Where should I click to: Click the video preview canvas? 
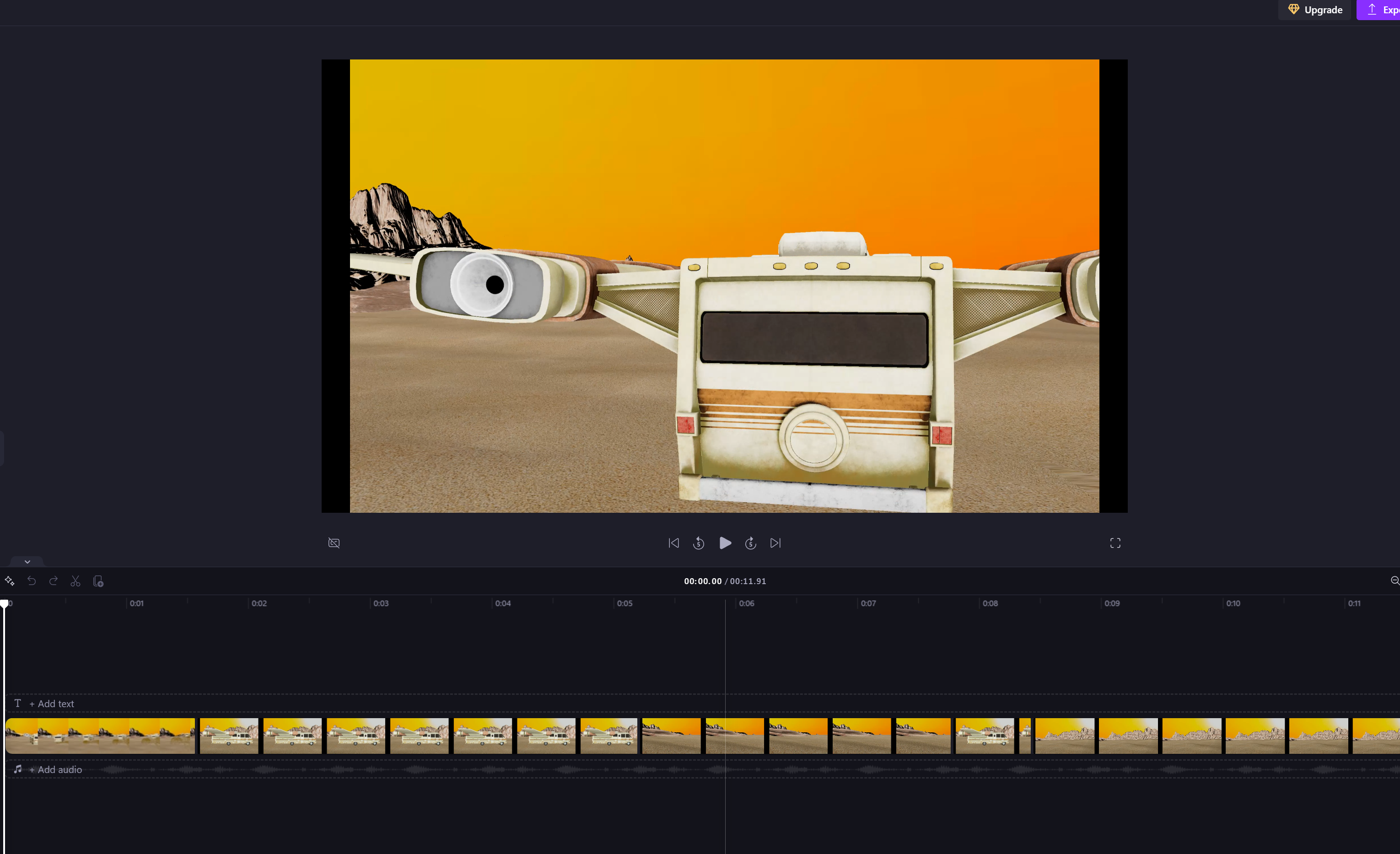coord(724,286)
